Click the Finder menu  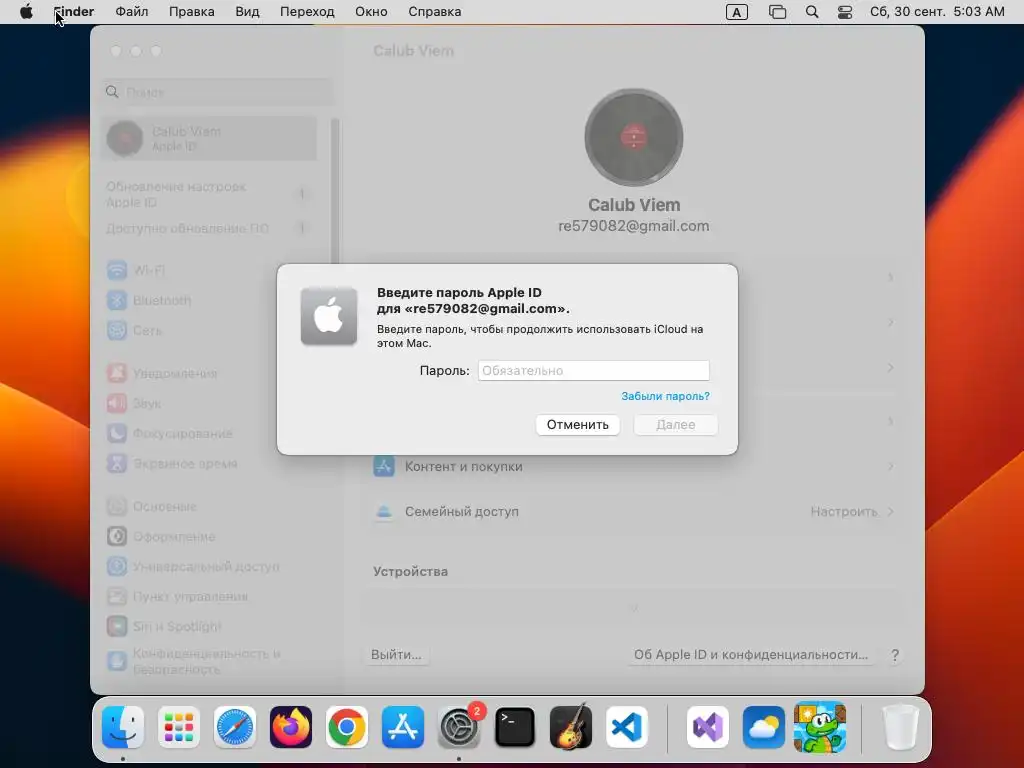[73, 12]
